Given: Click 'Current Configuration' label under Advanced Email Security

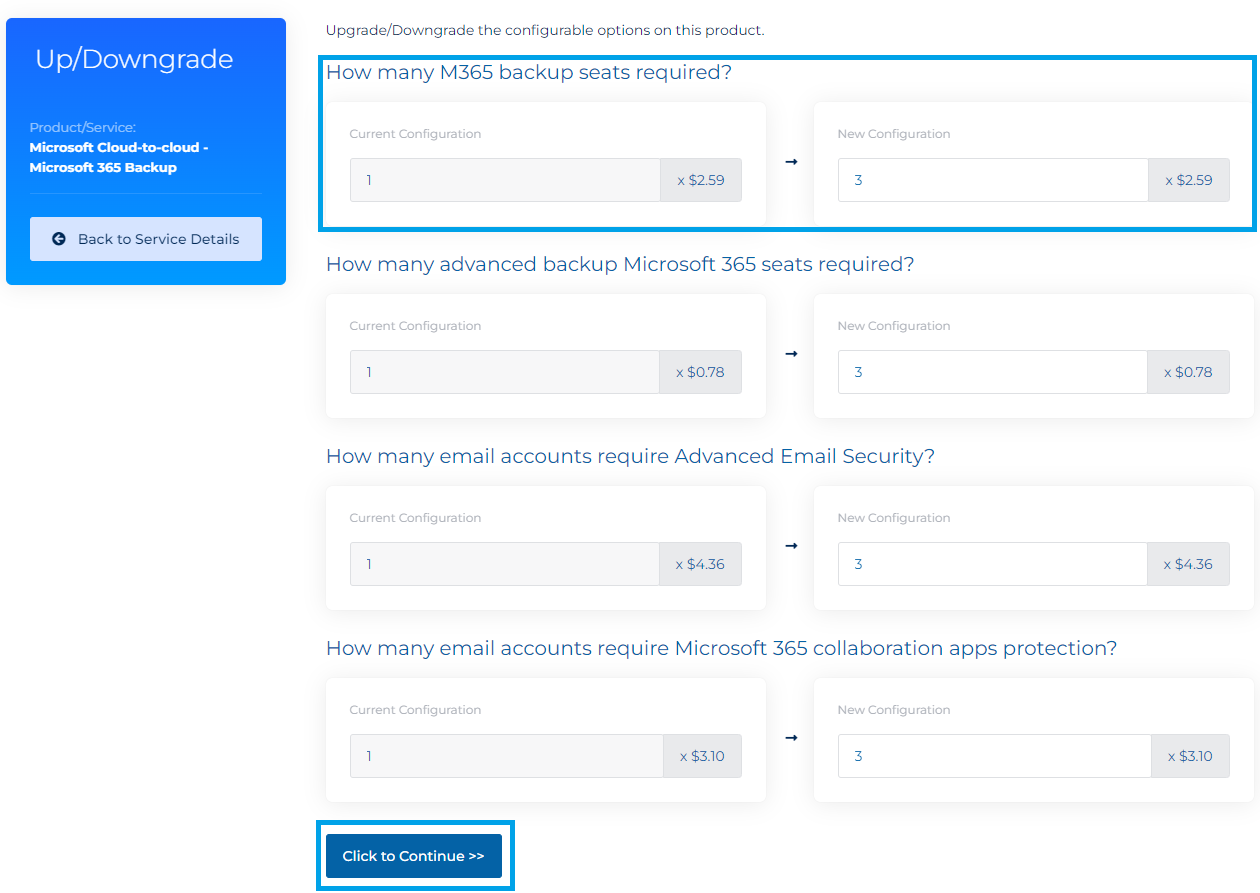Looking at the screenshot, I should tap(415, 518).
